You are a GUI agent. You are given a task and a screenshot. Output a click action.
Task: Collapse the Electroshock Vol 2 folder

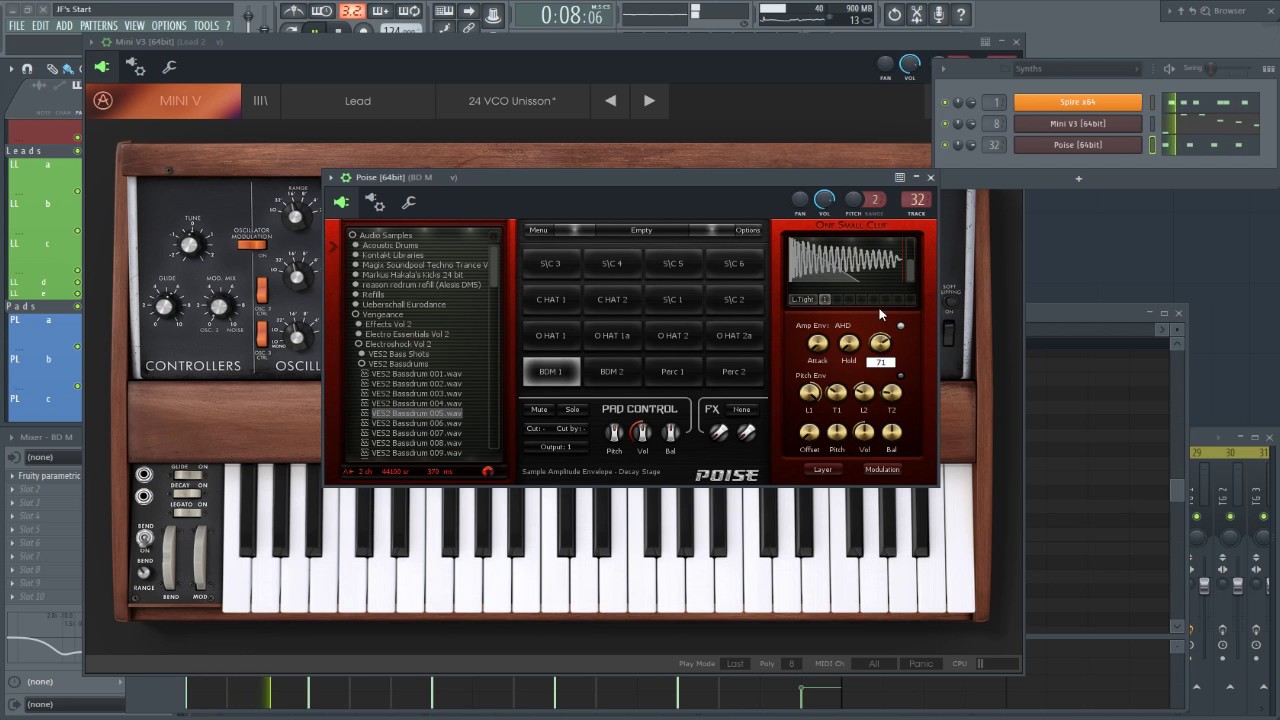tap(358, 344)
